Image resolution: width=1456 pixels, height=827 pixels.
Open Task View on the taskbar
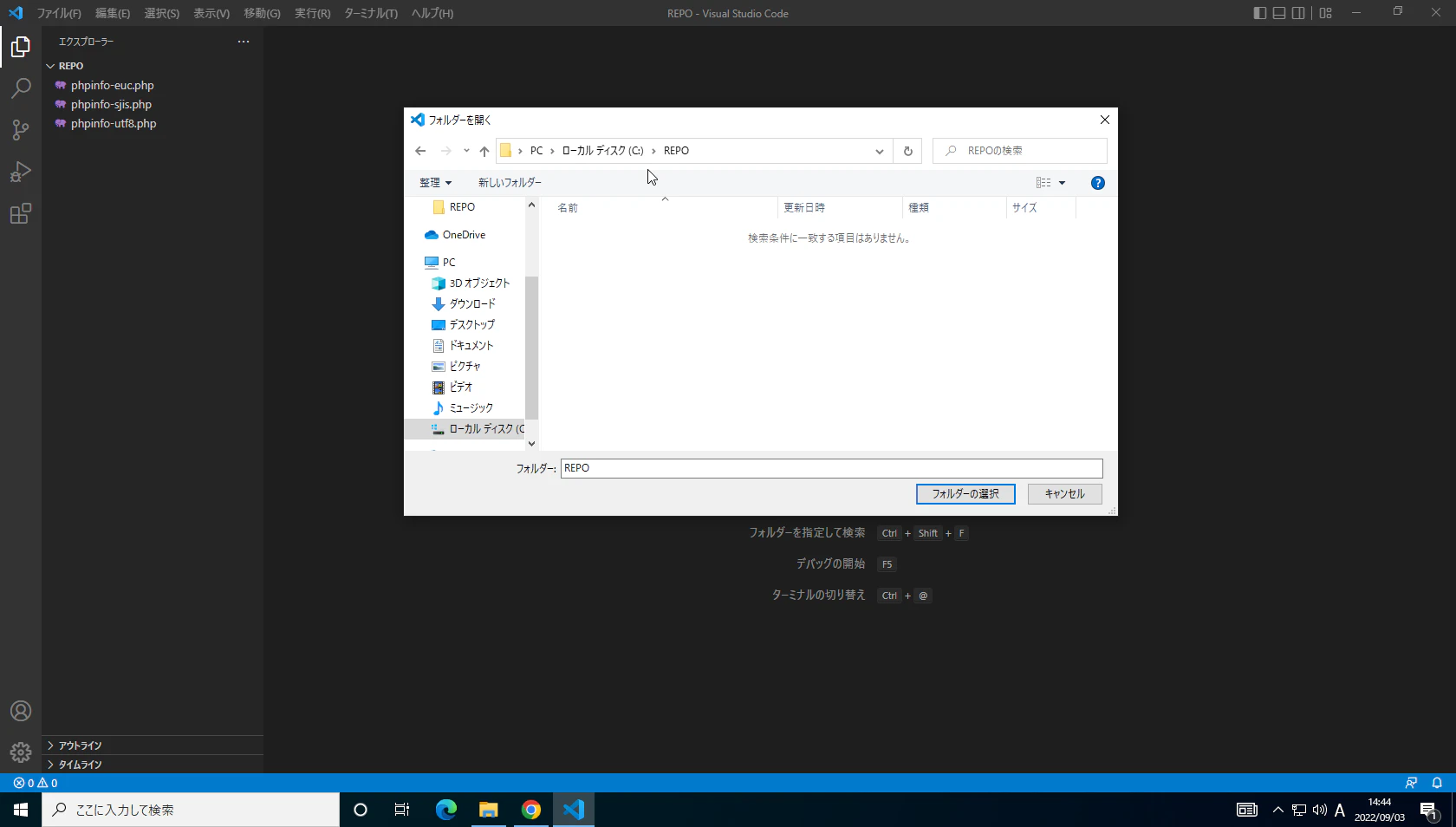[x=402, y=810]
